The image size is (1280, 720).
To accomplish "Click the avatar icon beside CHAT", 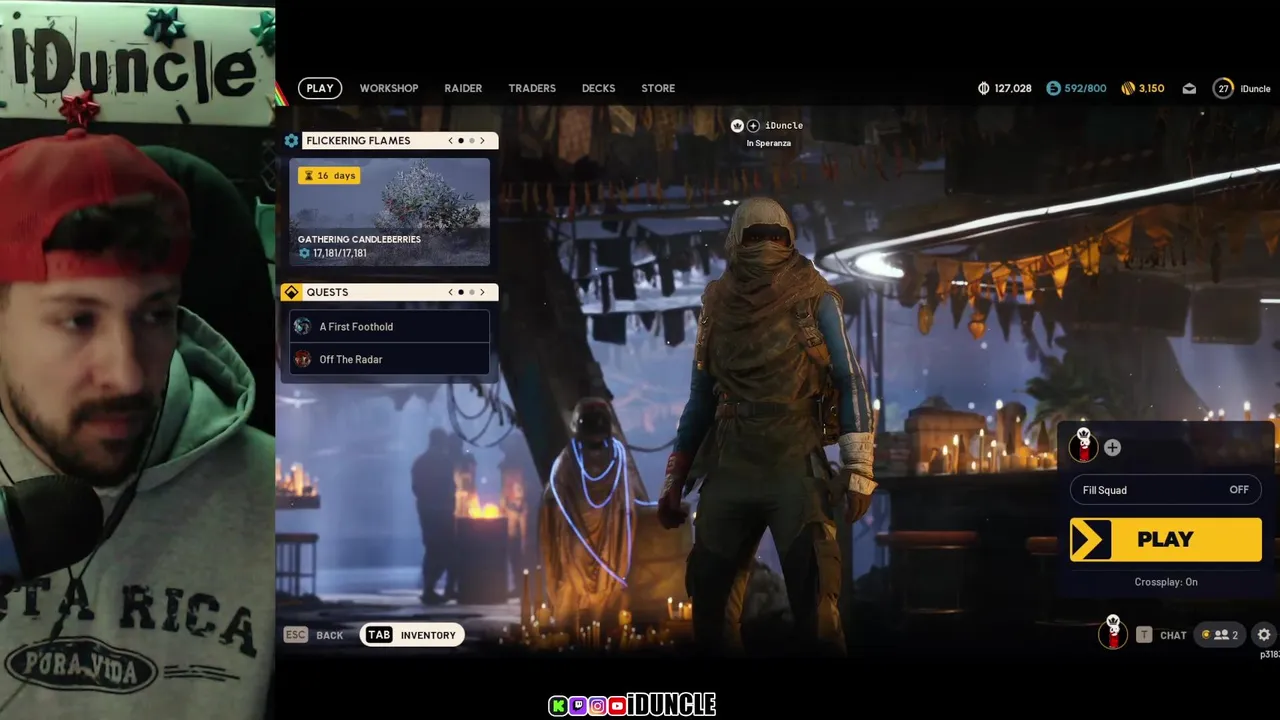I will click(1112, 632).
